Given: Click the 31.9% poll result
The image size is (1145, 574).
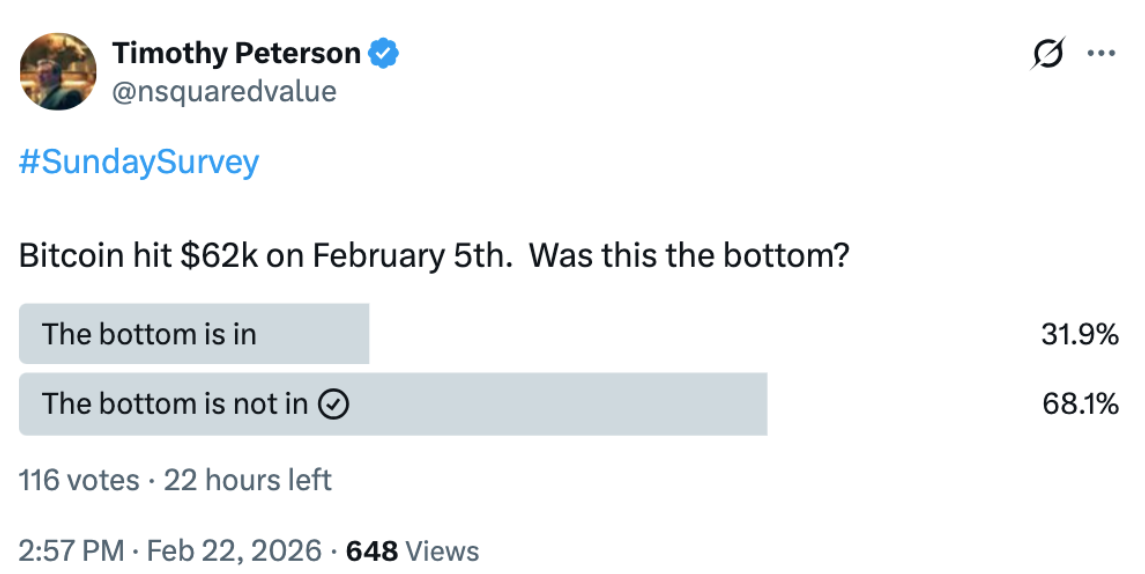Looking at the screenshot, I should point(1079,334).
